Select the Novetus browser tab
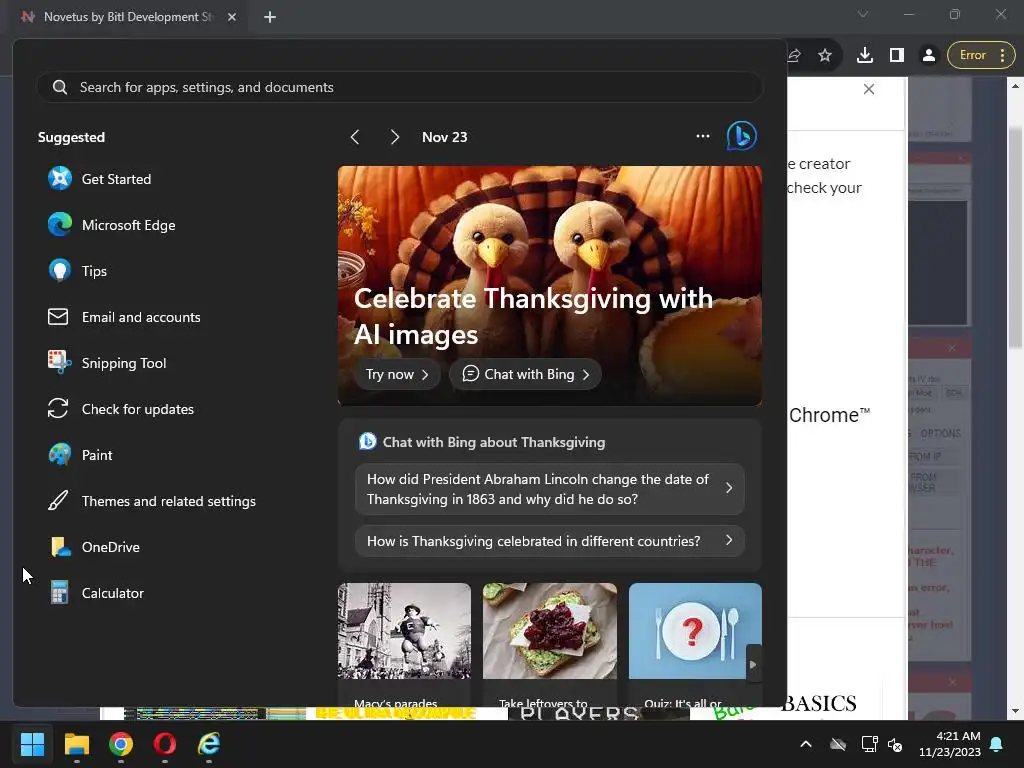This screenshot has width=1024, height=768. click(129, 17)
